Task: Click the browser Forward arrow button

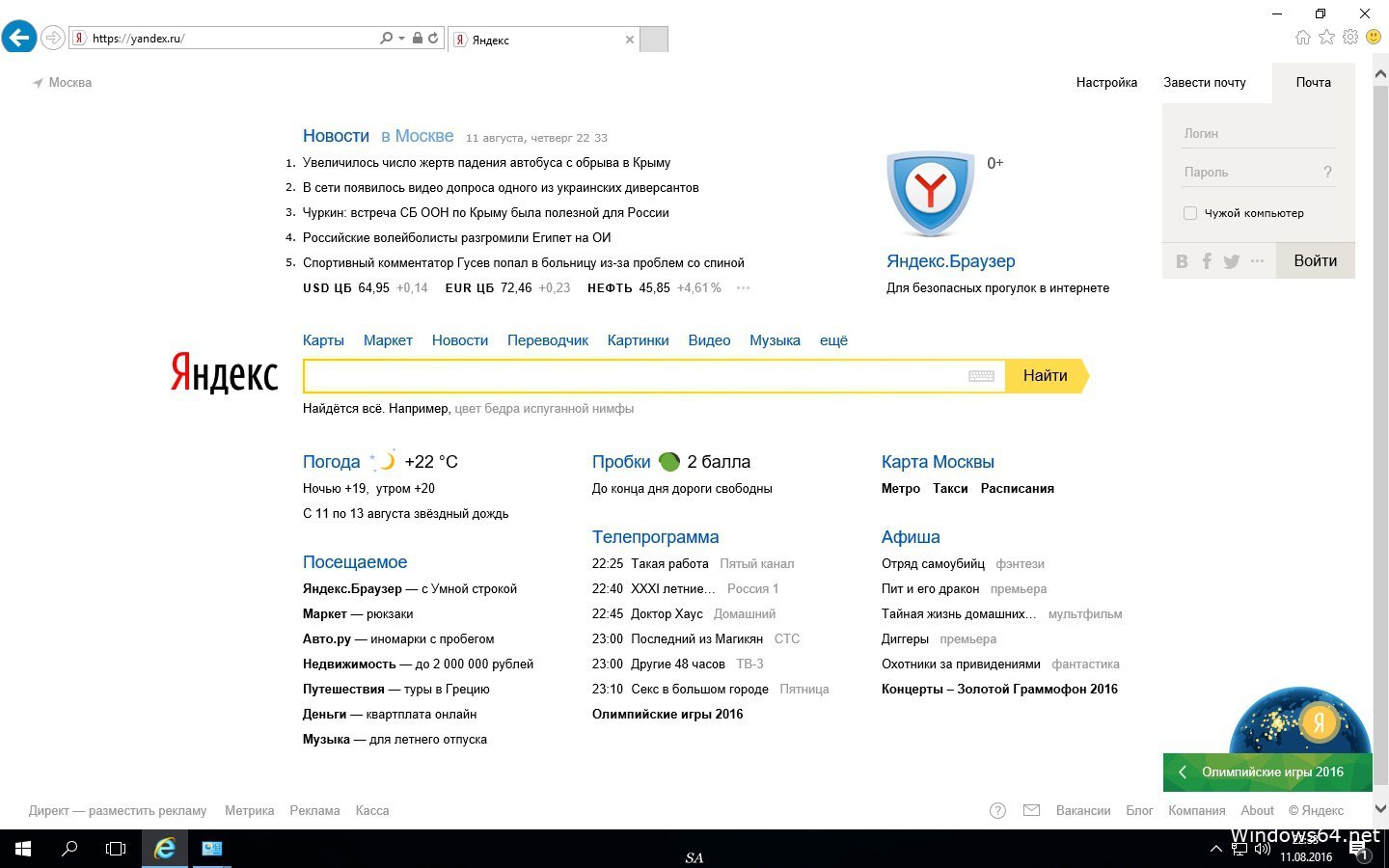Action: [x=53, y=38]
